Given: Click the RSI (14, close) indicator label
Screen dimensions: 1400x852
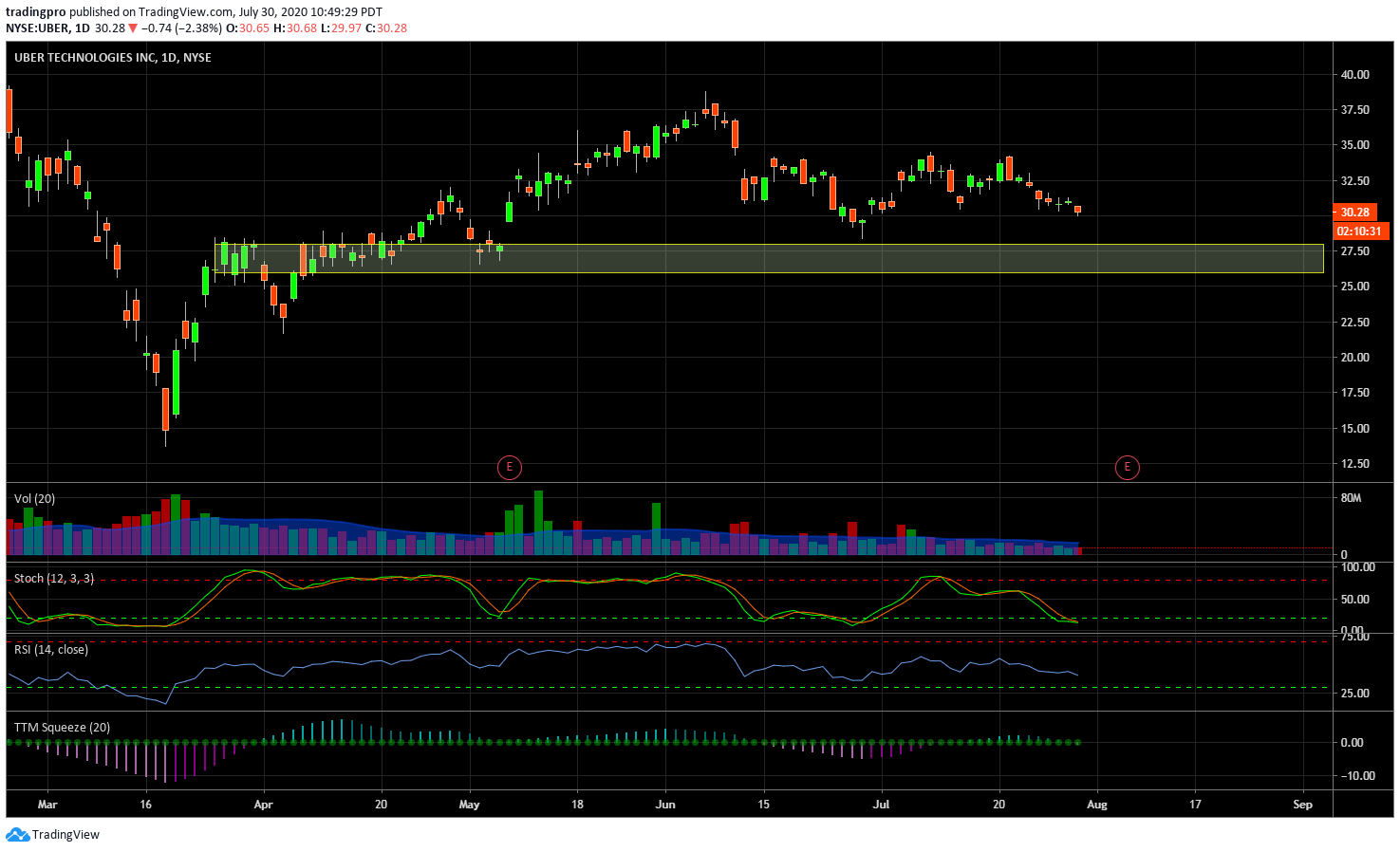Looking at the screenshot, I should click(x=51, y=650).
